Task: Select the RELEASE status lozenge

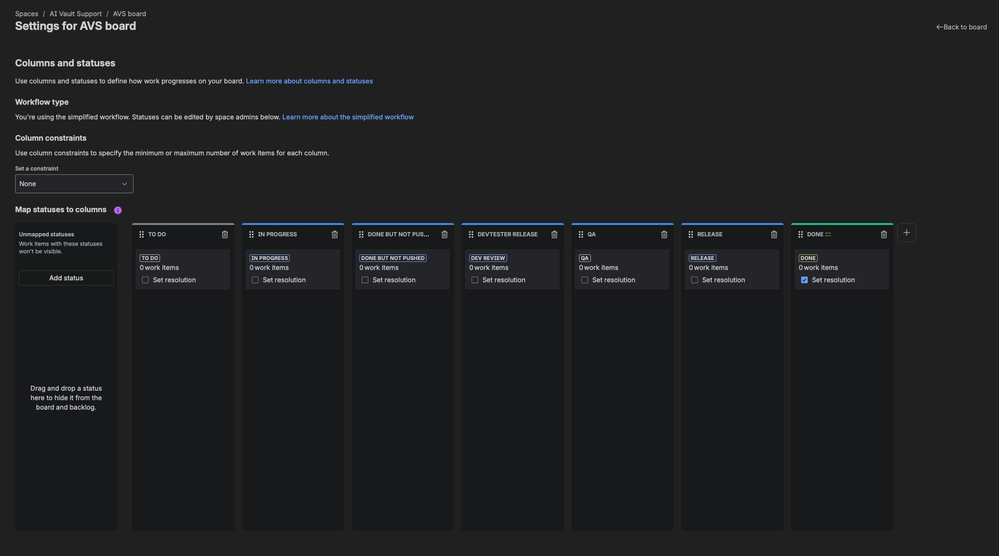Action: [x=702, y=258]
